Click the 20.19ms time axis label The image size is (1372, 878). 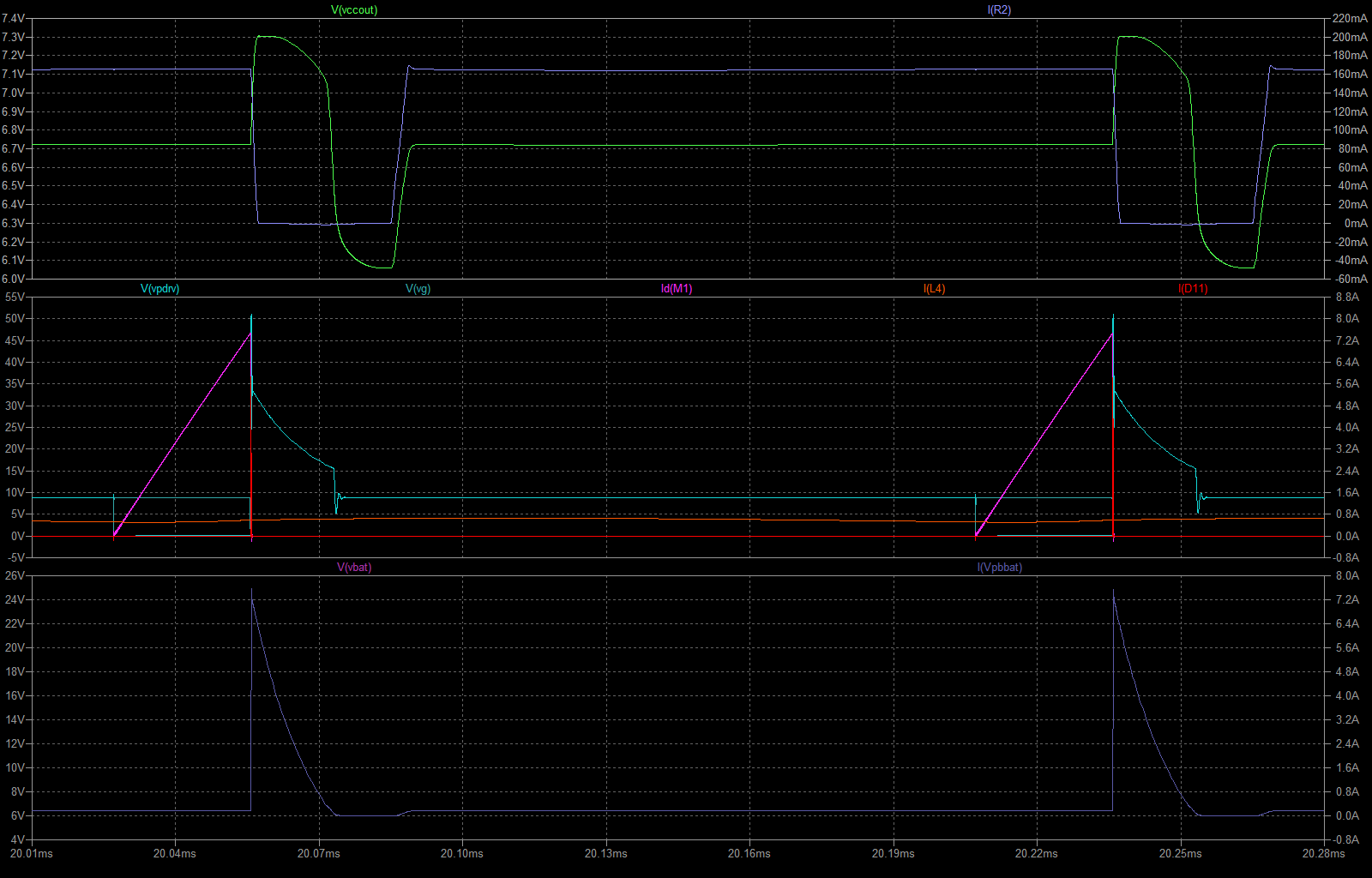[x=894, y=854]
